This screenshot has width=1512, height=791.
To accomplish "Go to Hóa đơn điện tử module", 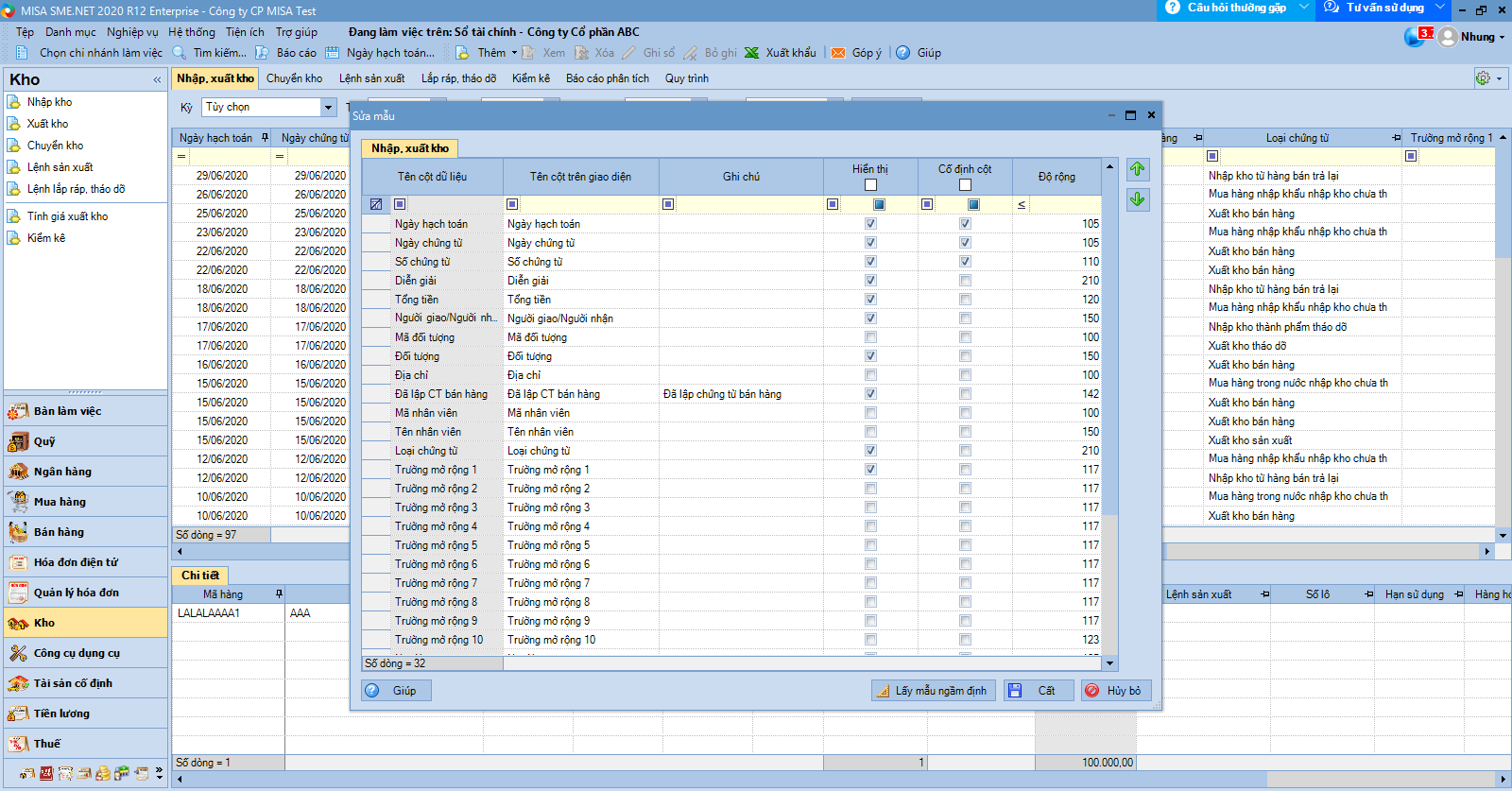I will point(85,562).
